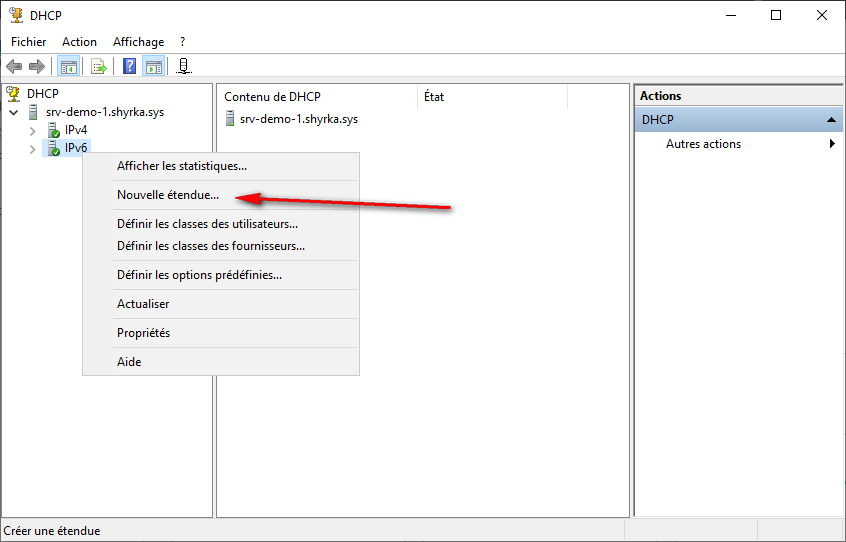Choose 'Nouvelle étendue...' from the context menu
Viewport: 846px width, 542px height.
[x=168, y=195]
